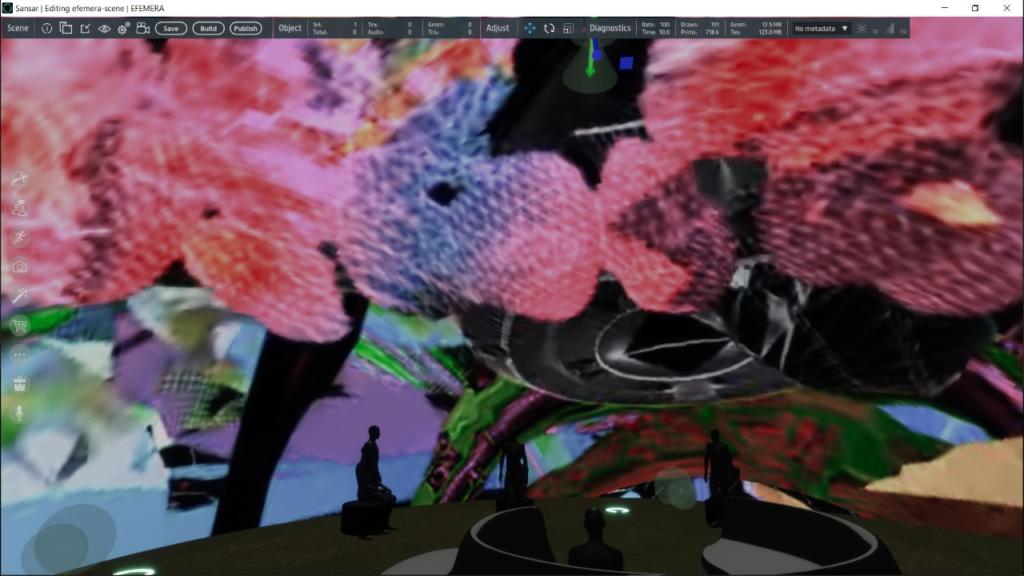The width and height of the screenshot is (1024, 576).
Task: Click the scene info icon
Action: pos(46,28)
